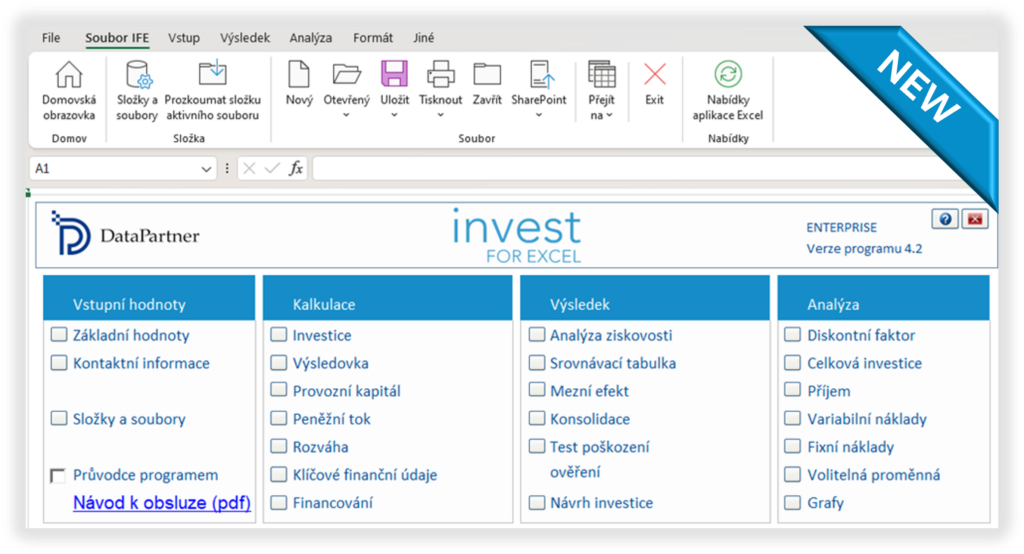The width and height of the screenshot is (1024, 554).
Task: Open Složky a soubory ribbon icon
Action: pyautogui.click(x=137, y=75)
